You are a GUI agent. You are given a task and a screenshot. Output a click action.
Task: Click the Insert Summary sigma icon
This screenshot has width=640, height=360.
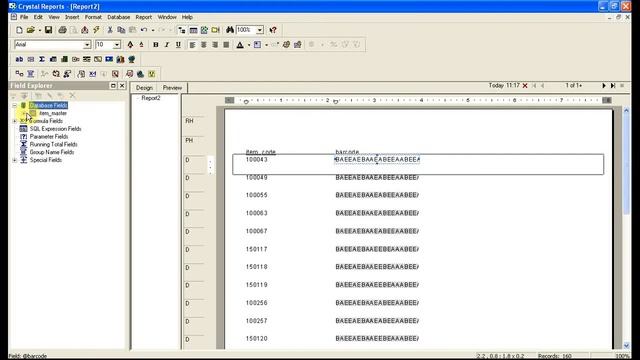tap(42, 59)
